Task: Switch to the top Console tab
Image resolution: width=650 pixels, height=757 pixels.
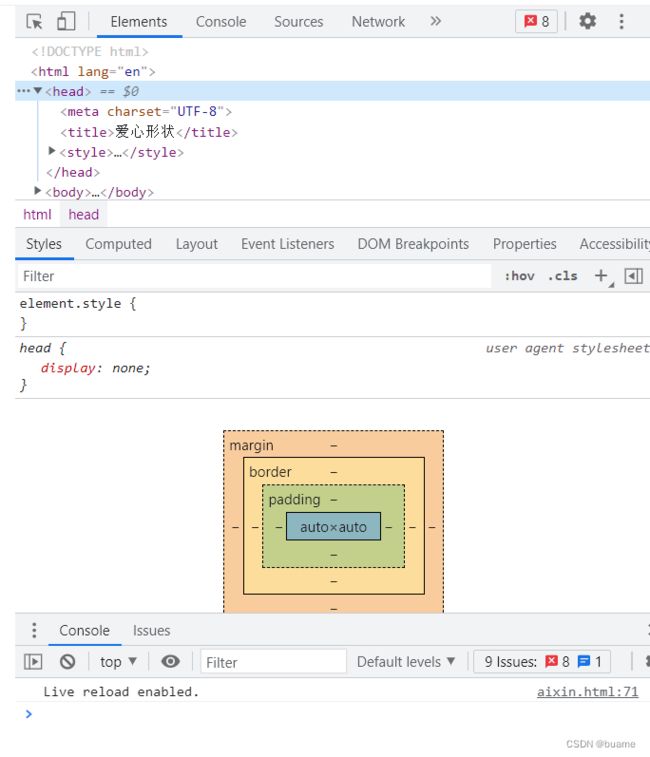Action: (x=221, y=22)
